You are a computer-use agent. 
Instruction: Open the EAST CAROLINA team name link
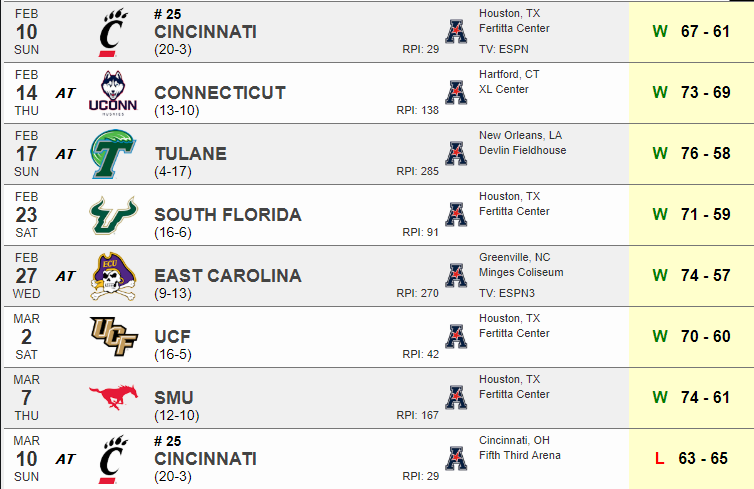(228, 276)
